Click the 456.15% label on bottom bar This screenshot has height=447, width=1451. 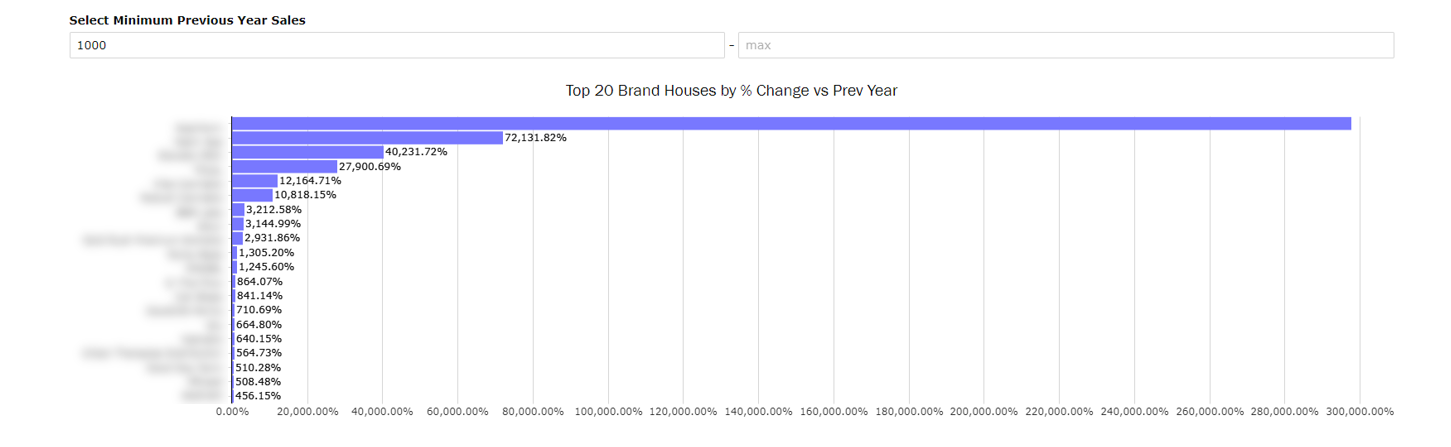tap(257, 396)
